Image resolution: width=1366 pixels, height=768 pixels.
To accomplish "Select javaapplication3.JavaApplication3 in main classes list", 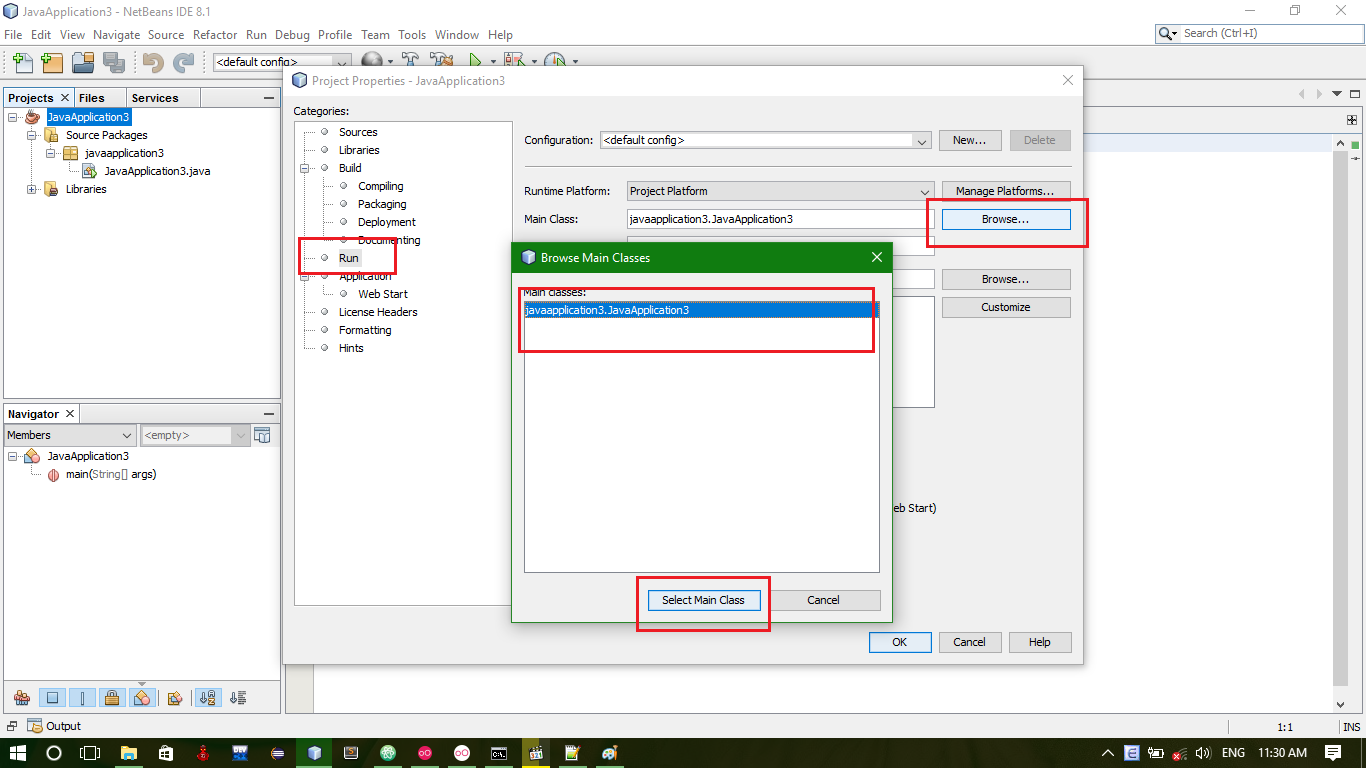I will click(x=701, y=310).
